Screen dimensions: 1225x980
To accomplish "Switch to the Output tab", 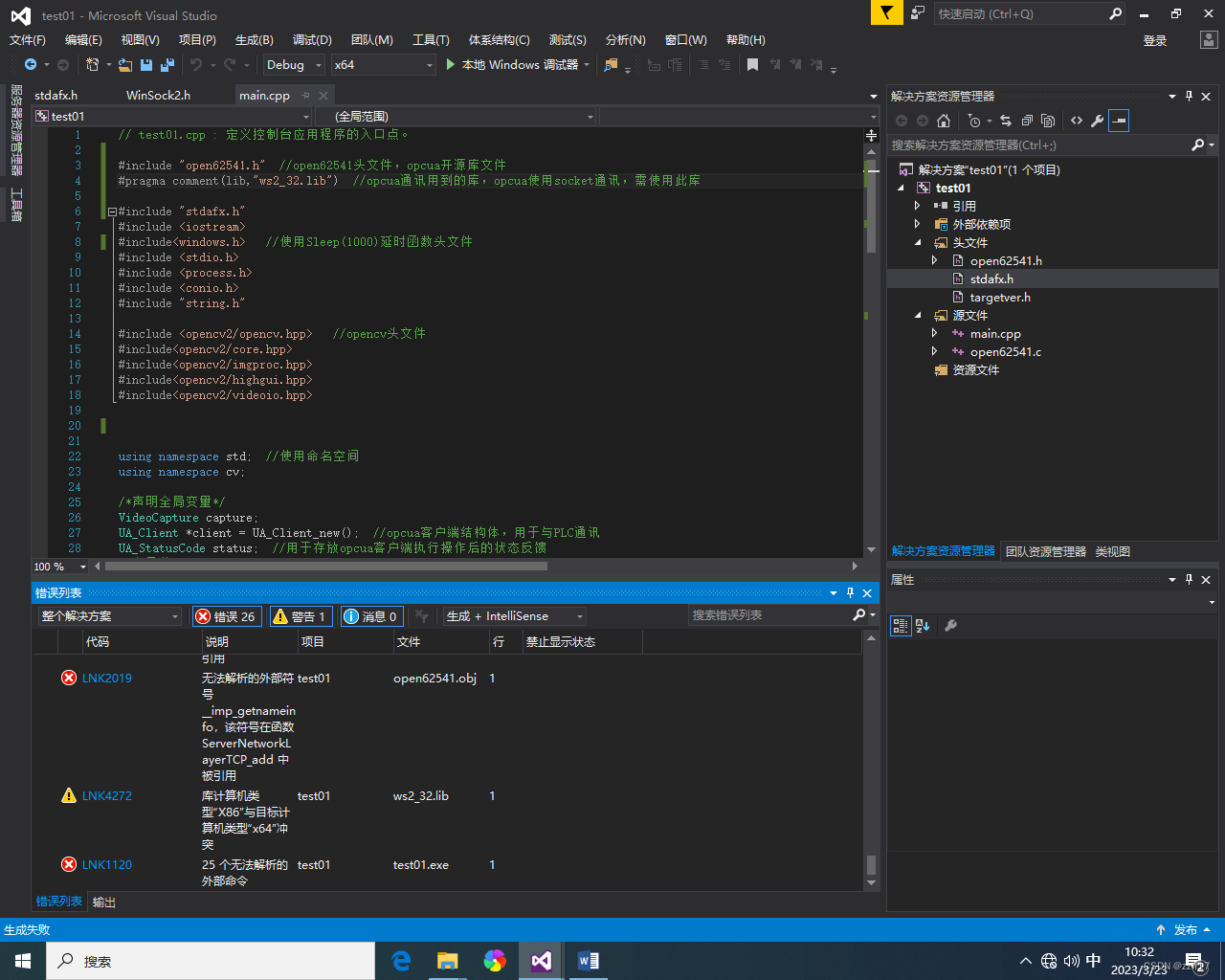I will (104, 902).
